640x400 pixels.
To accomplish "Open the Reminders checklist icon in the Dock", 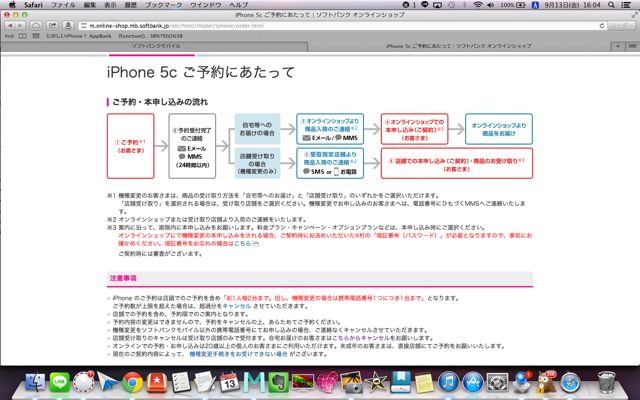I will (181, 382).
